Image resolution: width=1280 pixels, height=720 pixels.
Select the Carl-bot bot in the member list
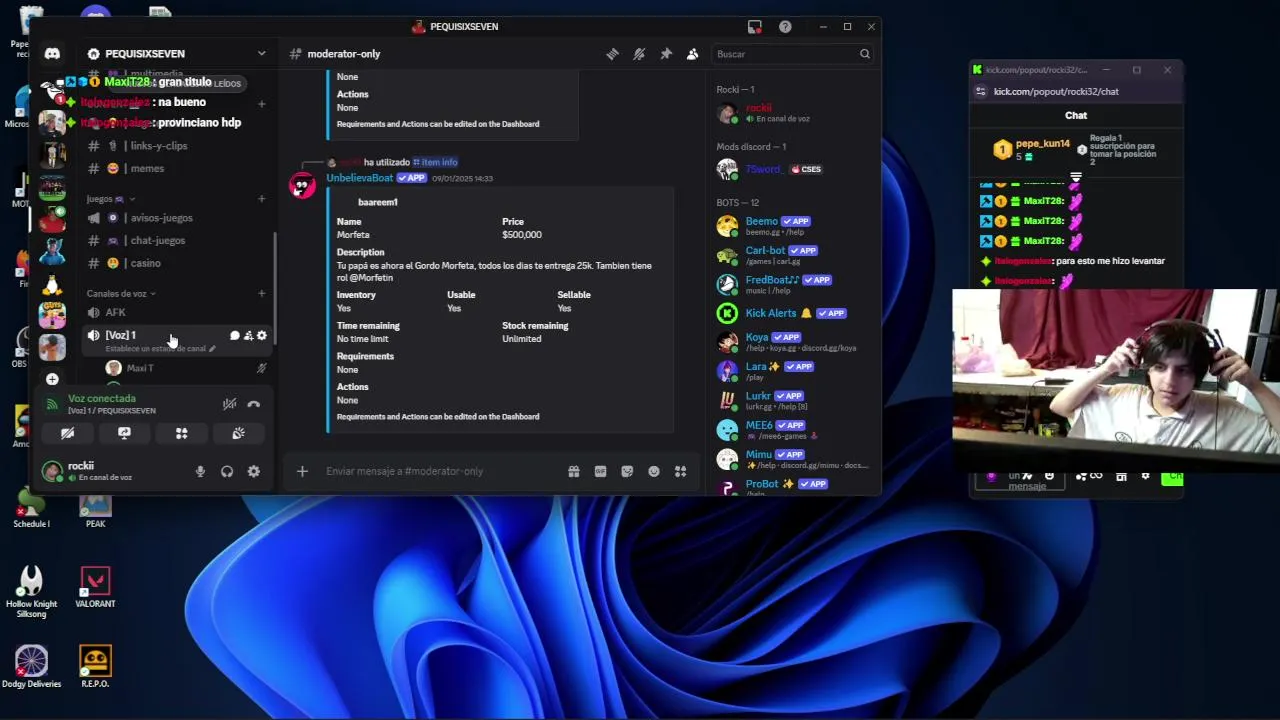(x=790, y=255)
